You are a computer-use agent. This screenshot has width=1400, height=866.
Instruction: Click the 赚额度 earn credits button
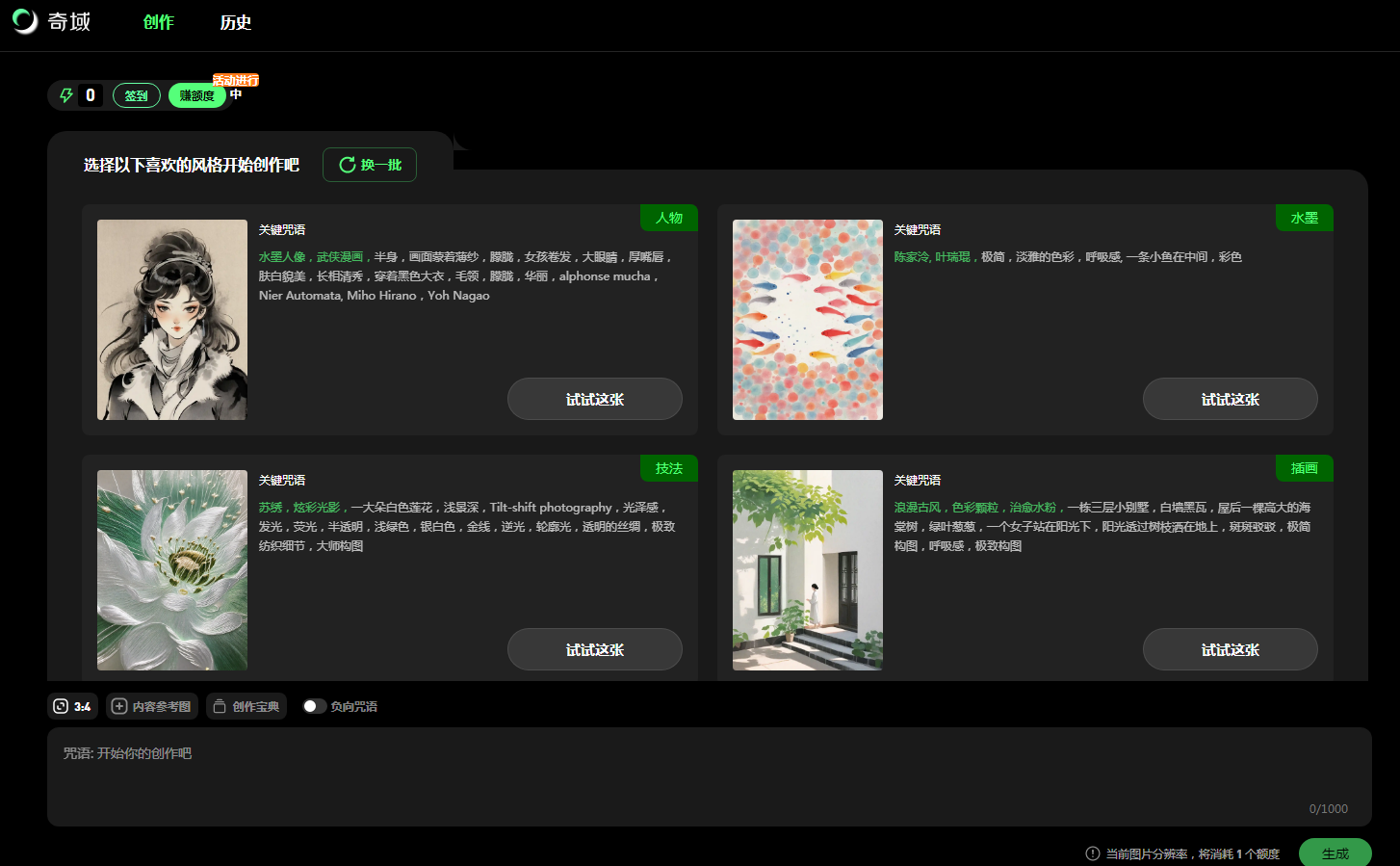196,95
